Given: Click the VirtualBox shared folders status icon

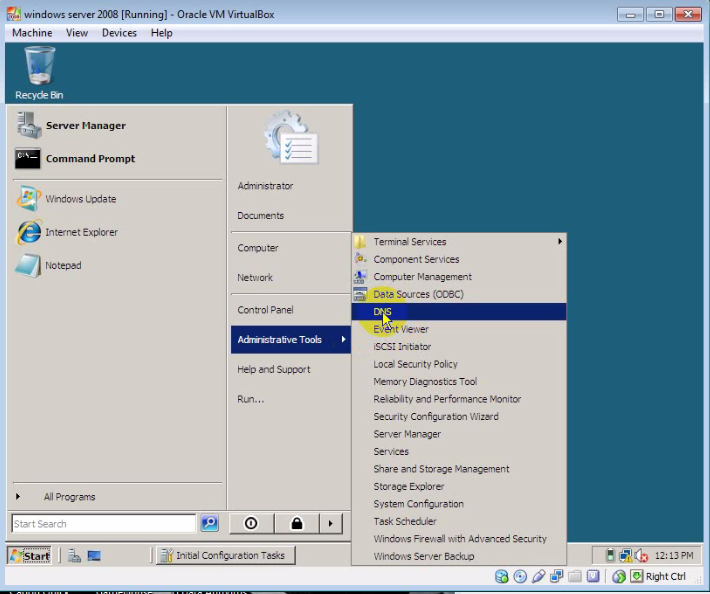Looking at the screenshot, I should pos(575,576).
